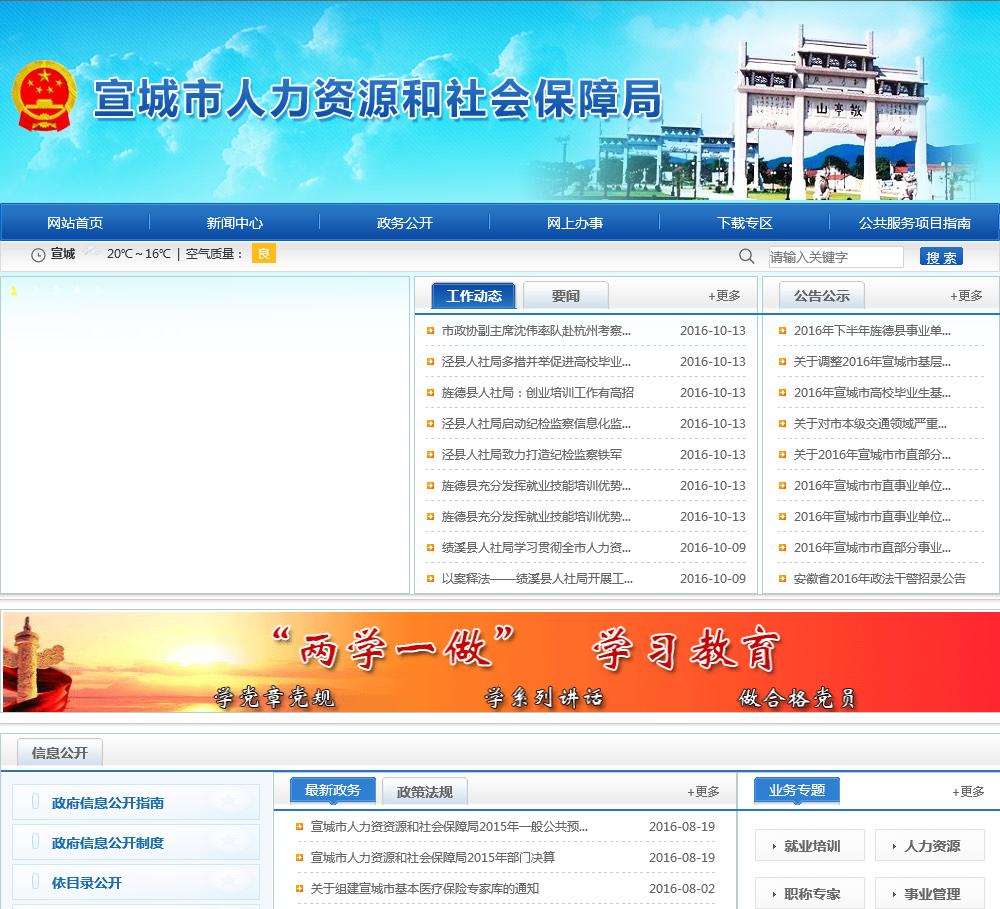The width and height of the screenshot is (1000, 909).
Task: Select the 信息公开 tab
Action: (x=59, y=753)
